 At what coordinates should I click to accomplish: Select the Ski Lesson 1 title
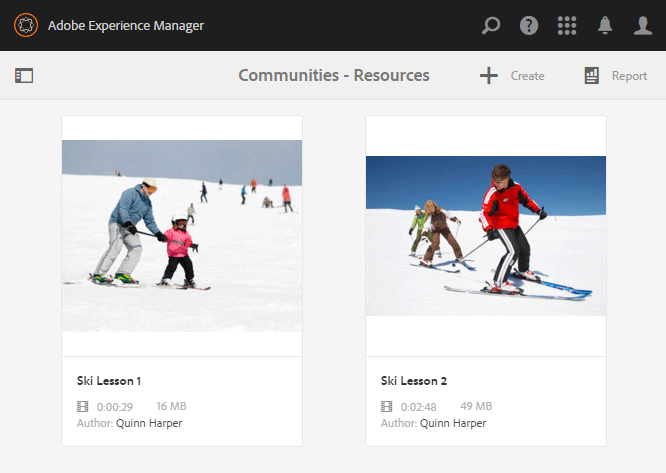tap(109, 381)
